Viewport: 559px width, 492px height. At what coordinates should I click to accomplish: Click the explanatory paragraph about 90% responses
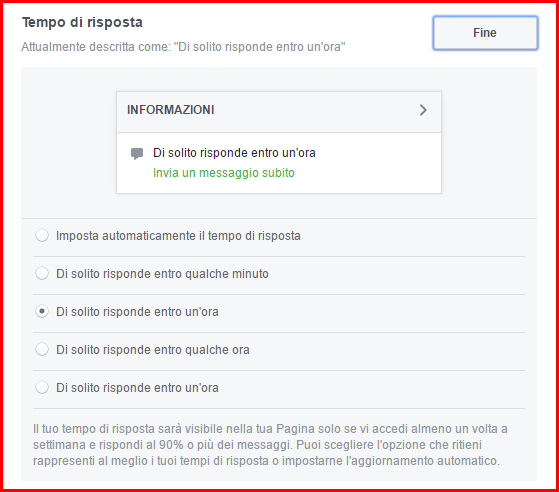270,445
